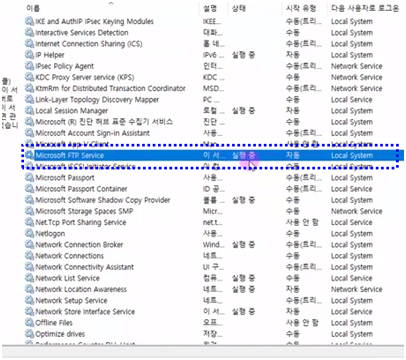This screenshot has height=360, width=406.
Task: Click icon beside Microsoft Storage Spaces SMP
Action: point(29,211)
